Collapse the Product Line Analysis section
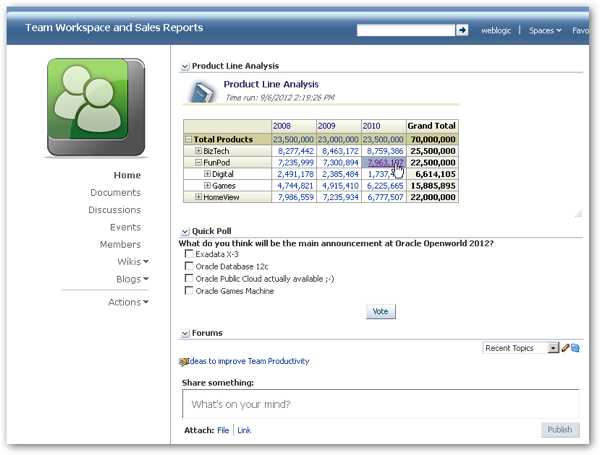Image resolution: width=600 pixels, height=455 pixels. tap(185, 66)
